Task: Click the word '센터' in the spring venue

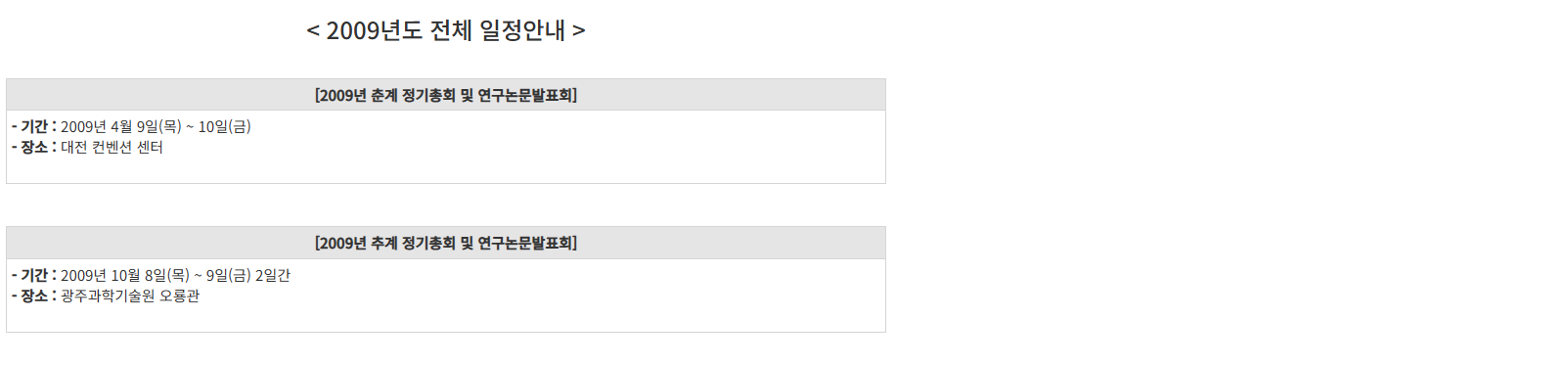Action: click(150, 147)
